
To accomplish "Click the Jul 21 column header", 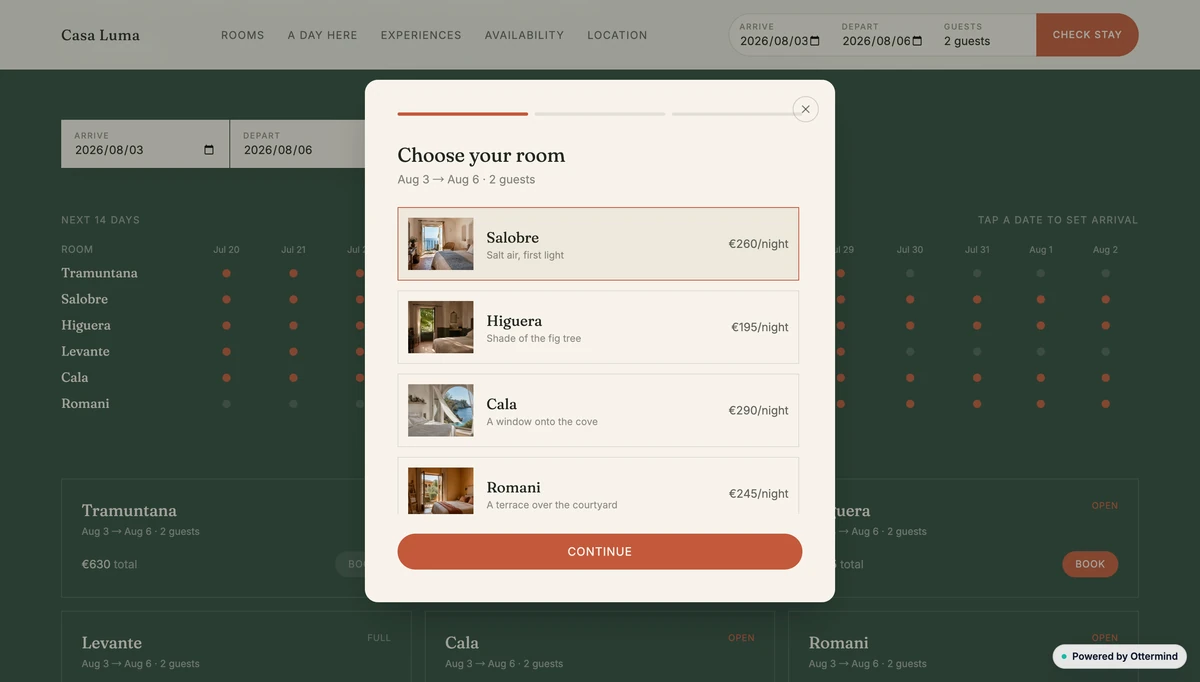I will pos(294,250).
